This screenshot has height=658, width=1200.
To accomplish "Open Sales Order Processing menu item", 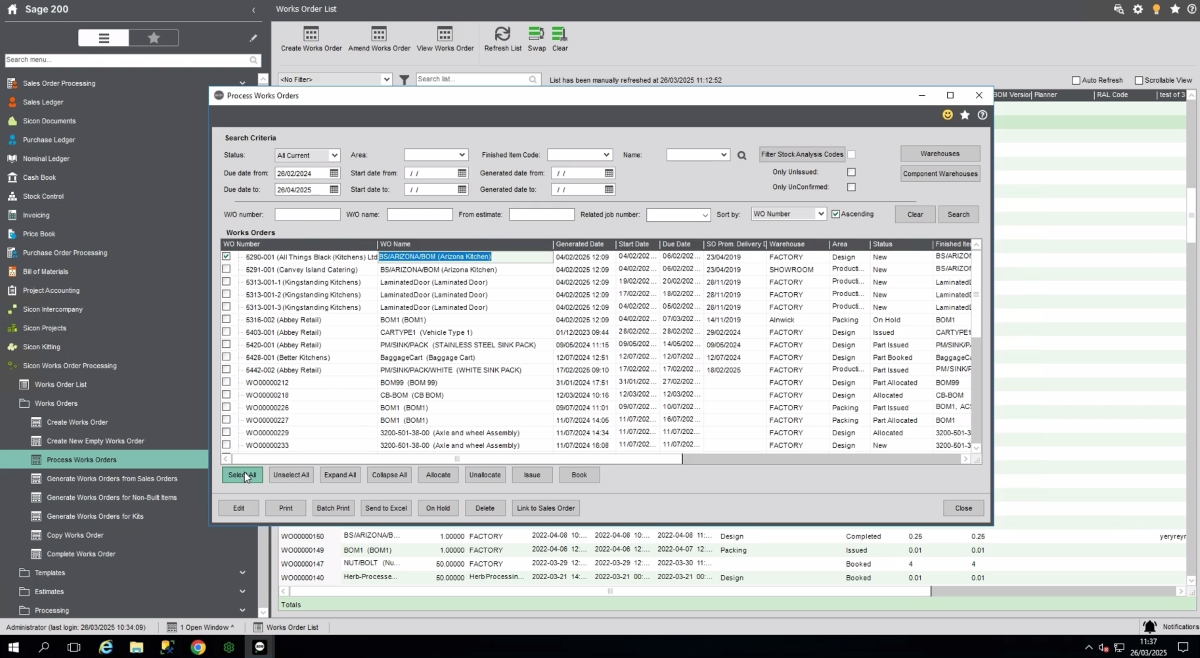I will point(59,83).
